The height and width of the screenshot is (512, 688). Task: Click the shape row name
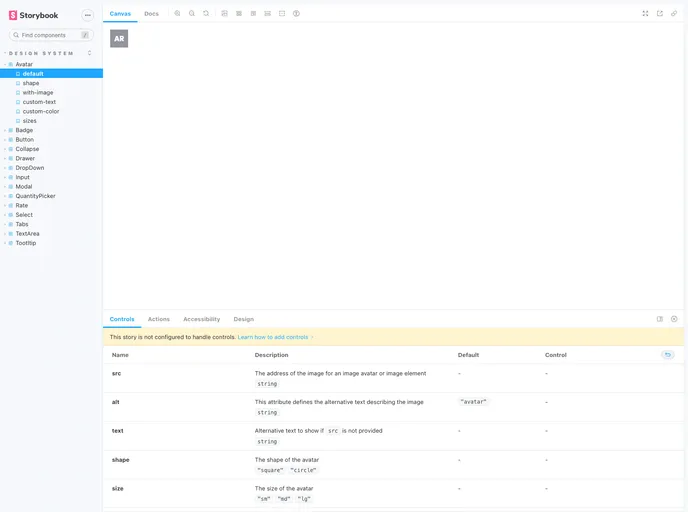(x=121, y=460)
